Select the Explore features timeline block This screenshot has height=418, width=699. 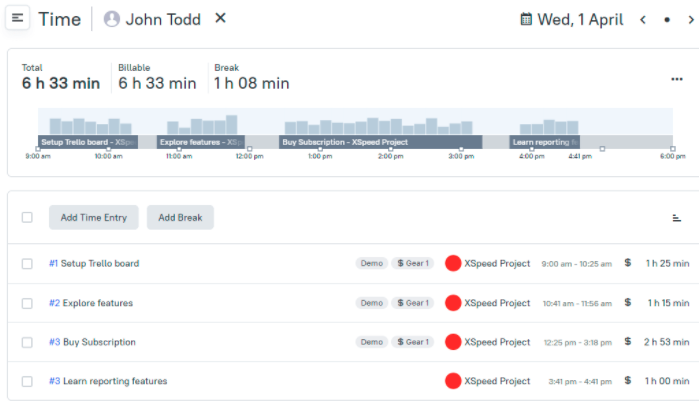pyautogui.click(x=201, y=142)
